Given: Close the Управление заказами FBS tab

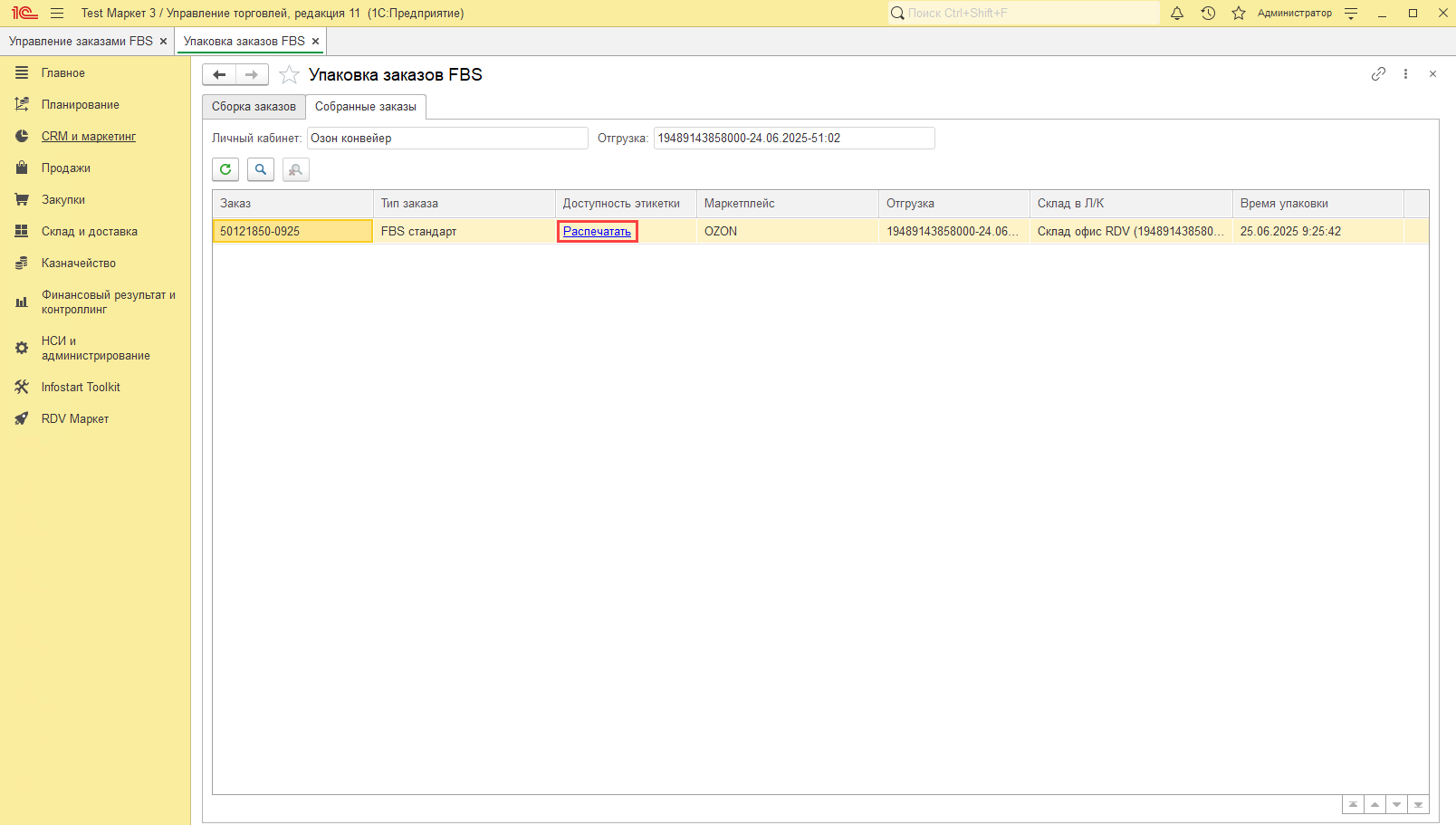Looking at the screenshot, I should point(163,42).
